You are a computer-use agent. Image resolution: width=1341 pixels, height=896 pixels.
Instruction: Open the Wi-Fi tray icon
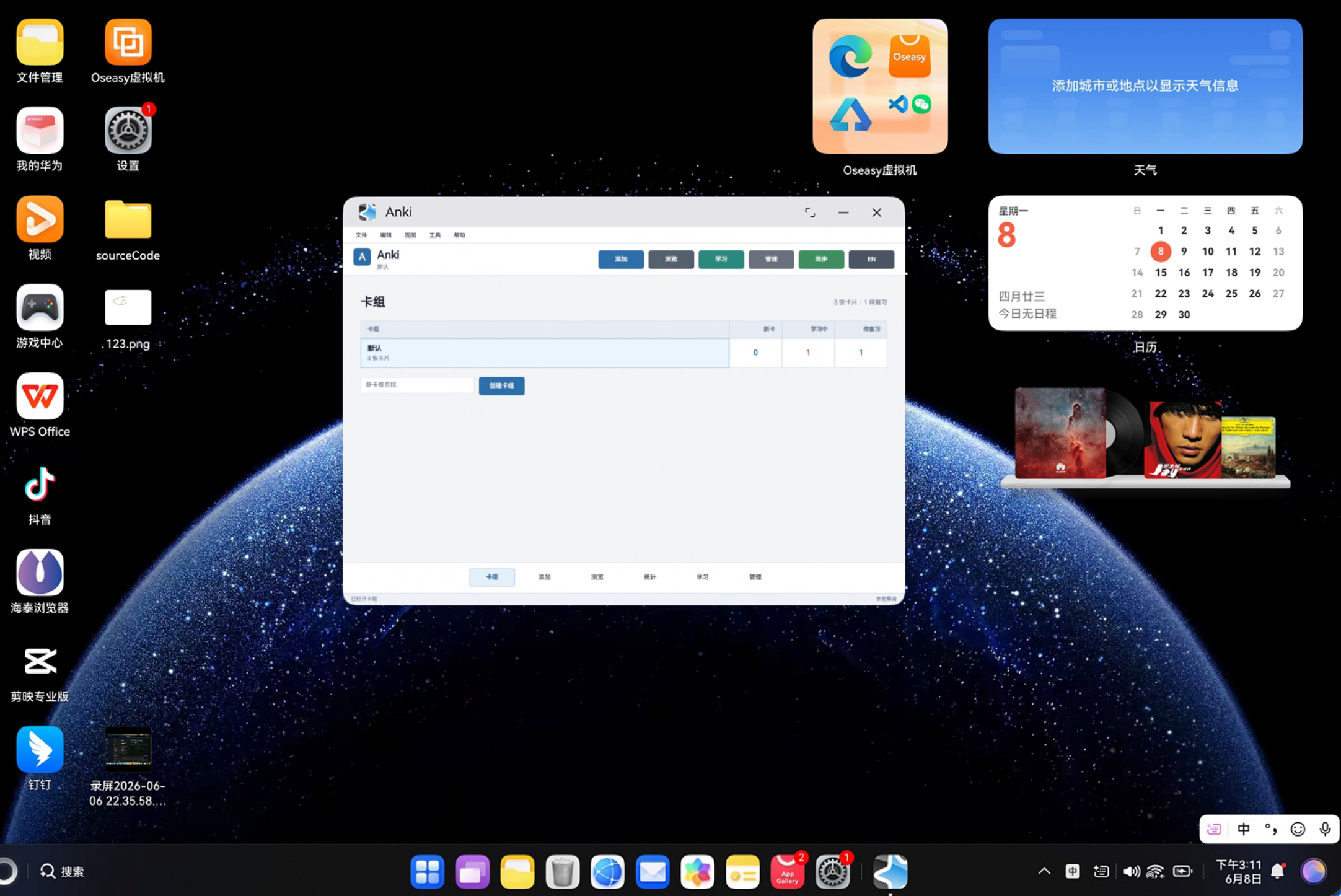(1155, 872)
